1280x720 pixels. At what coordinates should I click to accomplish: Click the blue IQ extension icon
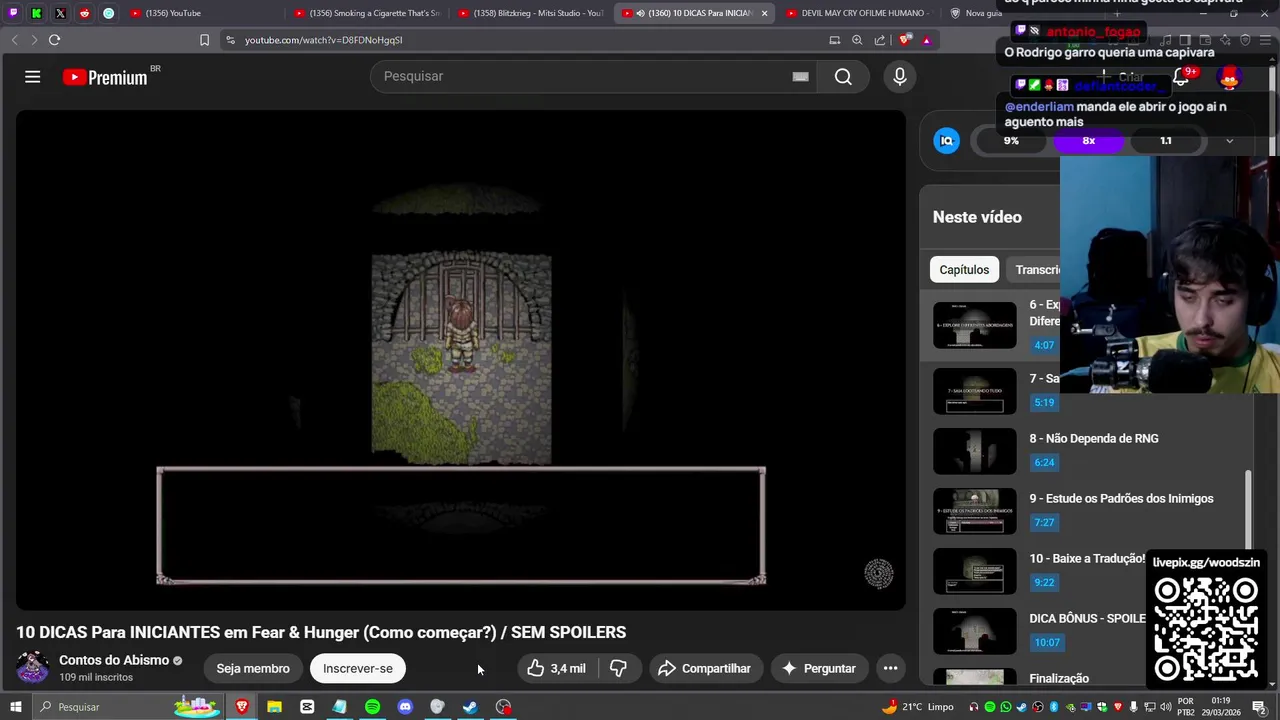946,141
